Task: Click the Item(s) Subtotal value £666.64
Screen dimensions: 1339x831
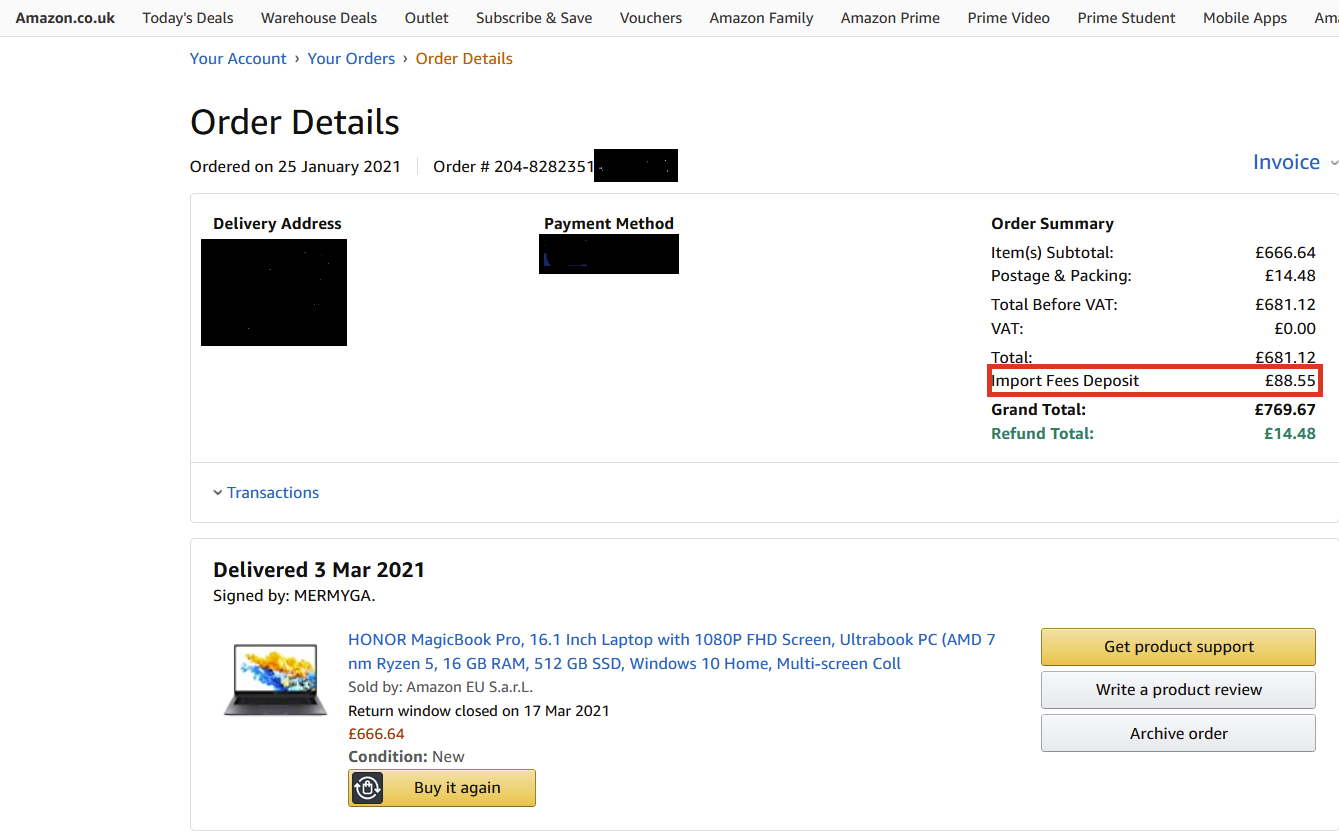Action: tap(1285, 252)
